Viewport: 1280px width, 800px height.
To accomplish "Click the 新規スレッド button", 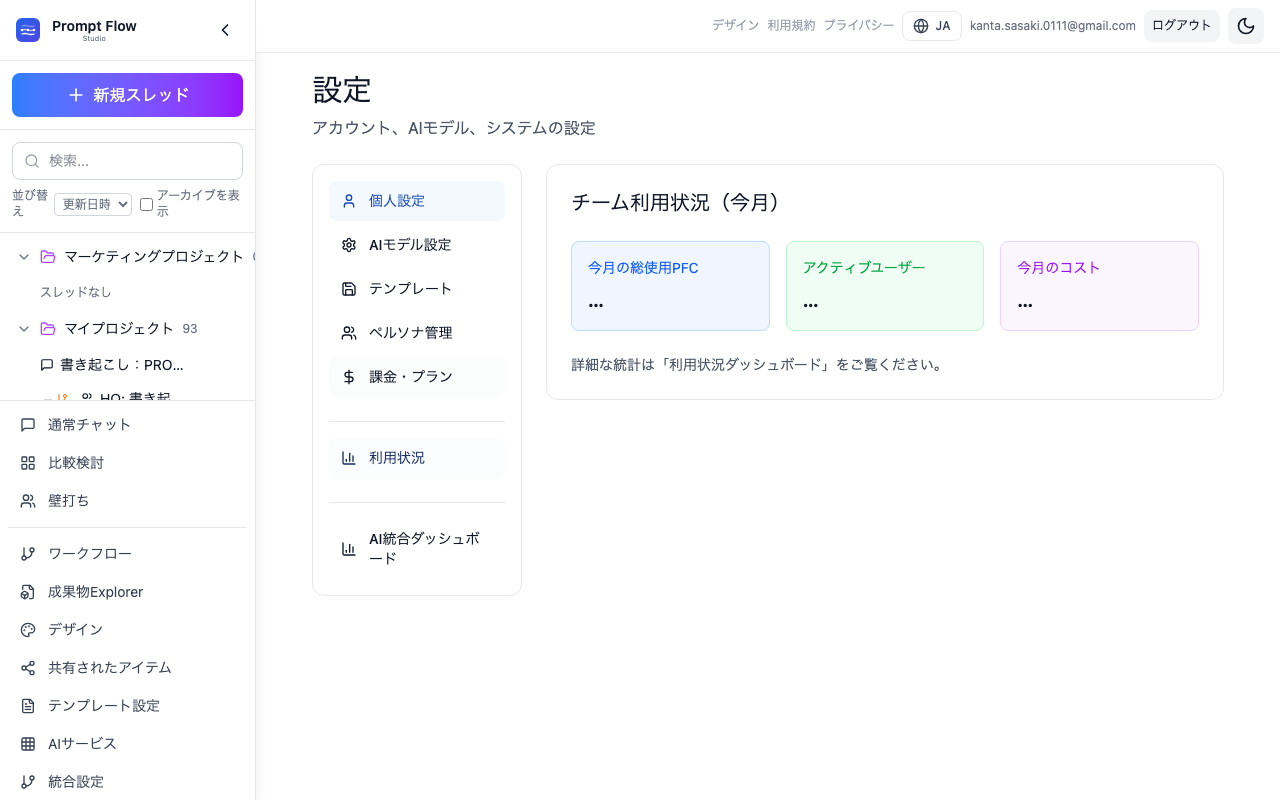I will pyautogui.click(x=127, y=95).
